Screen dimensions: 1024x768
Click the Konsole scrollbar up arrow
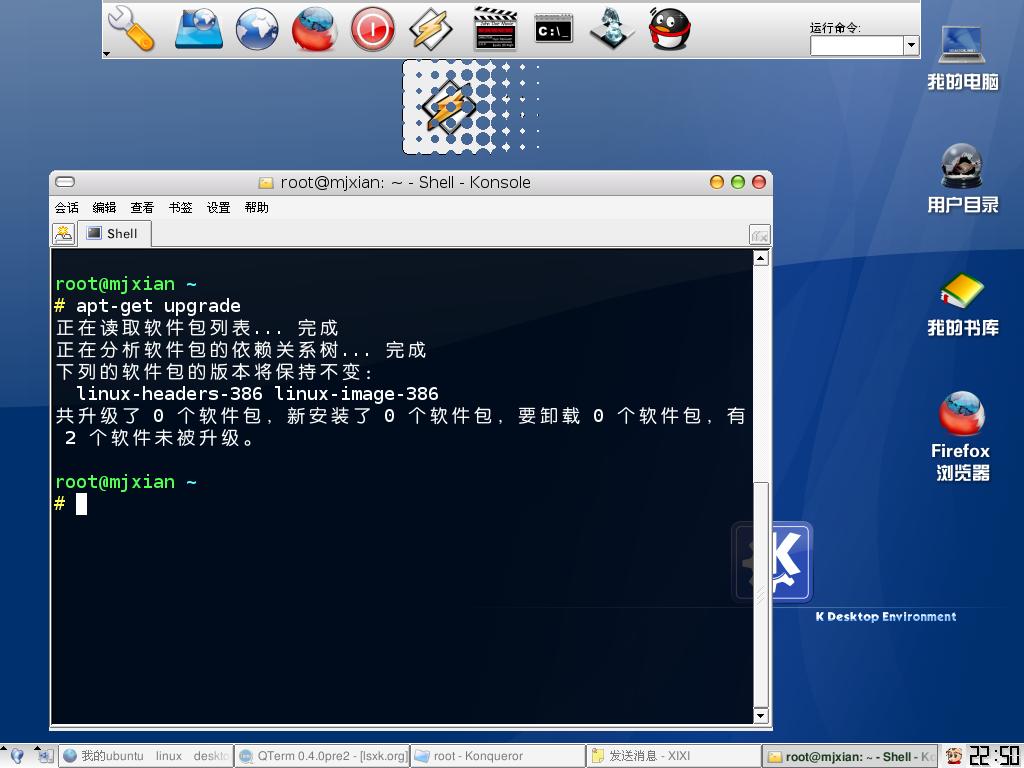point(760,258)
